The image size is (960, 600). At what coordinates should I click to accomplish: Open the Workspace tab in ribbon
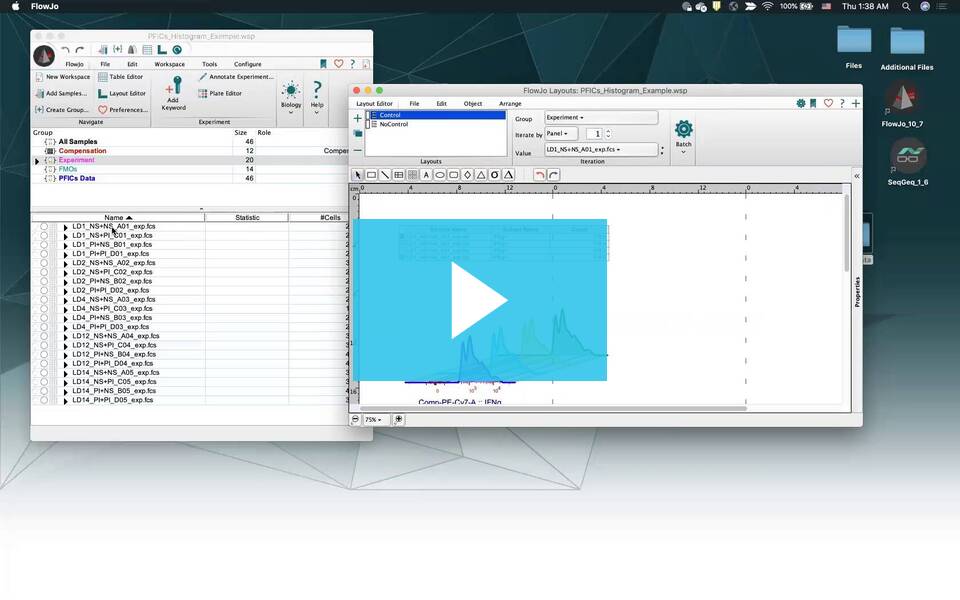[170, 64]
